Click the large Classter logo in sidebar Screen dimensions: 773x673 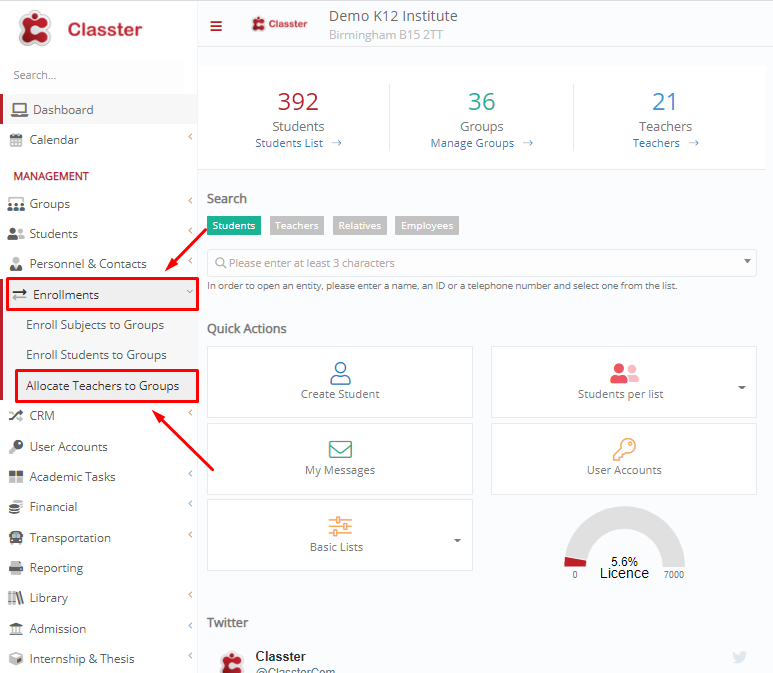pos(80,29)
